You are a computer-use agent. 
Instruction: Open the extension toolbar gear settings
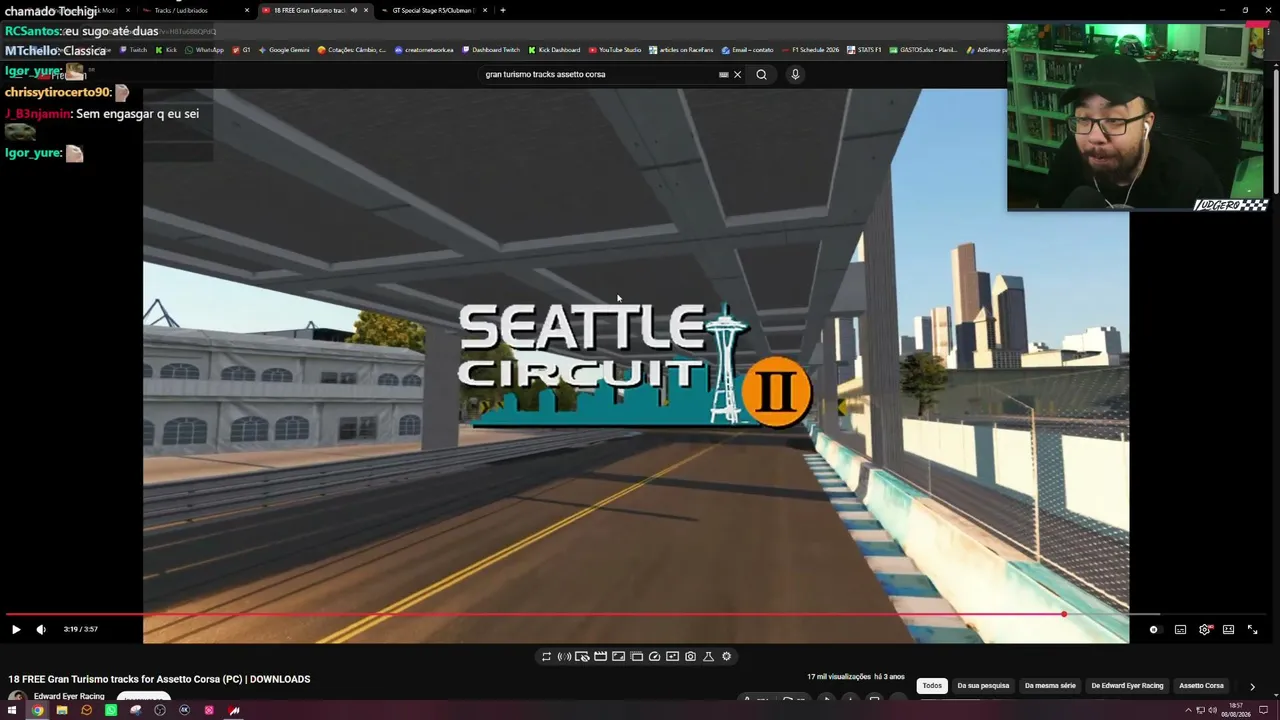pyautogui.click(x=727, y=657)
